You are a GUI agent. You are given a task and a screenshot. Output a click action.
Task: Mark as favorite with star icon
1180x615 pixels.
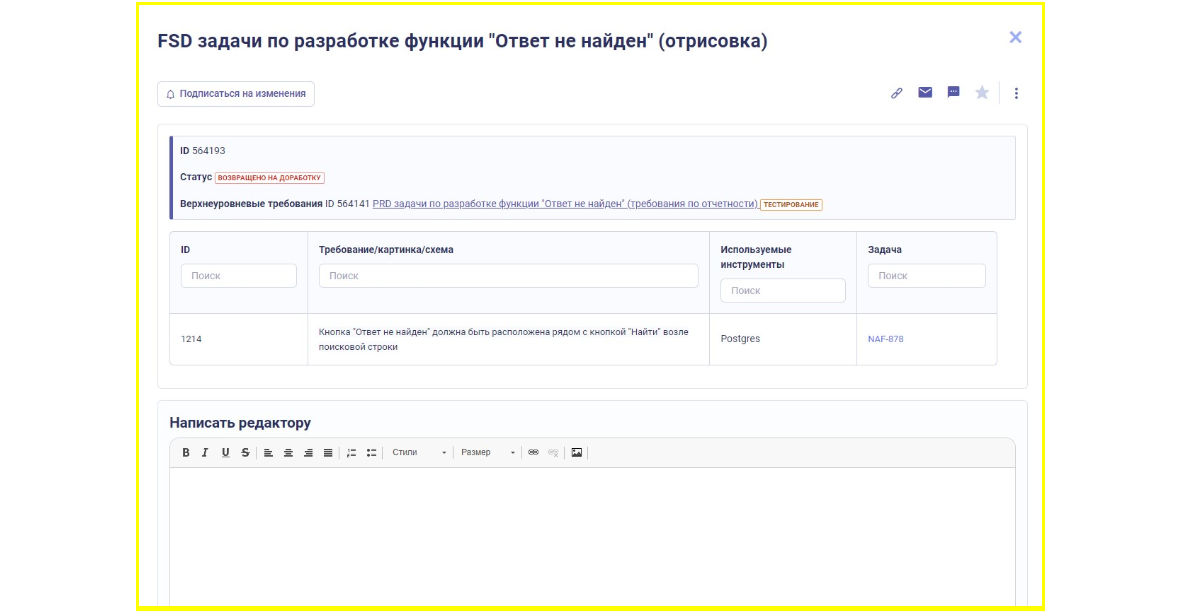(x=982, y=93)
